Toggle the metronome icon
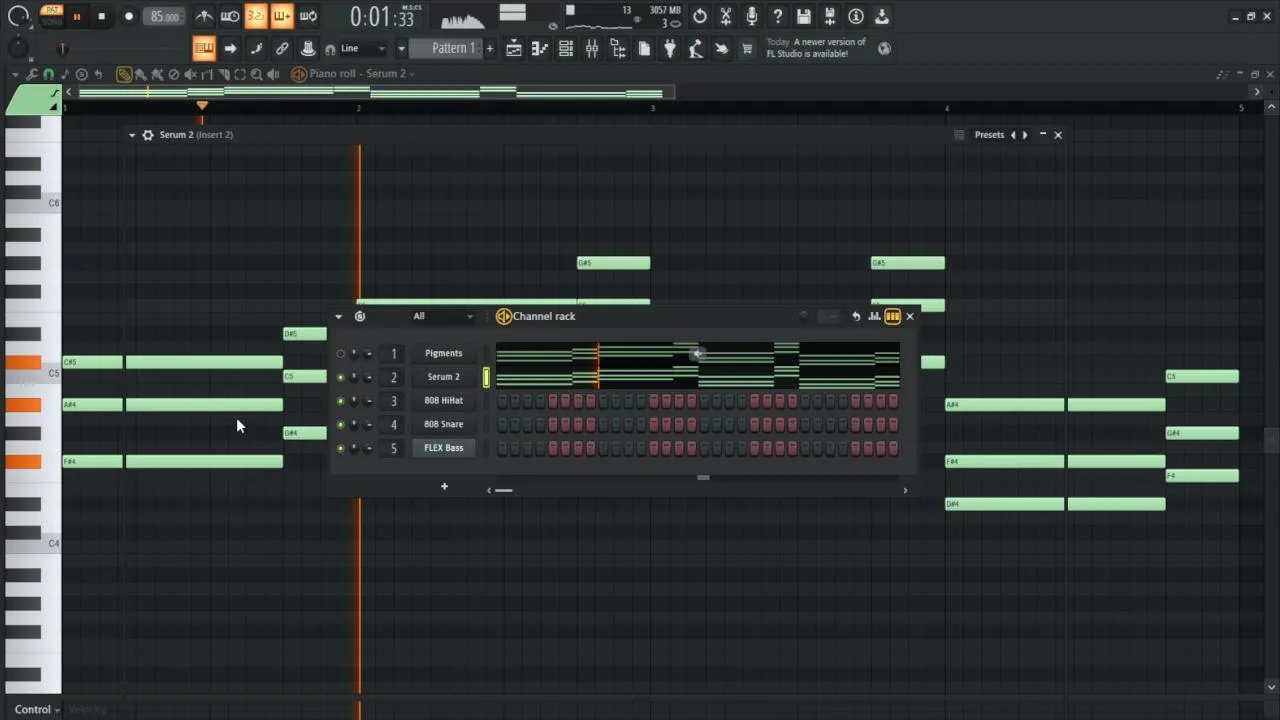1280x720 pixels. point(204,16)
